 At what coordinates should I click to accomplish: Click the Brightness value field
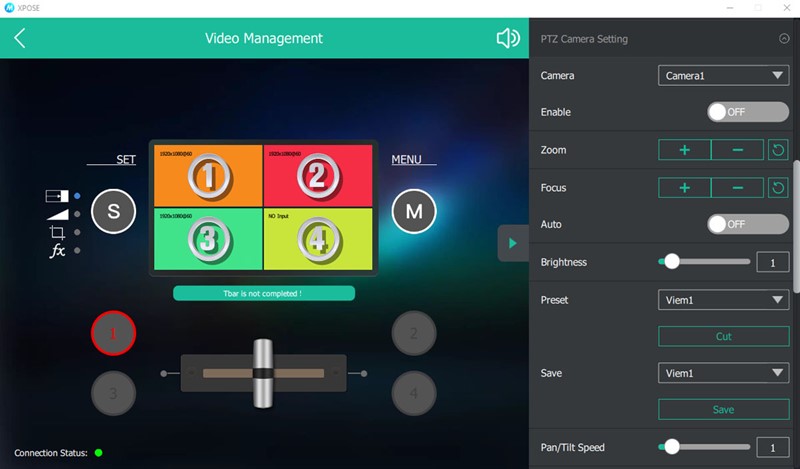click(772, 262)
